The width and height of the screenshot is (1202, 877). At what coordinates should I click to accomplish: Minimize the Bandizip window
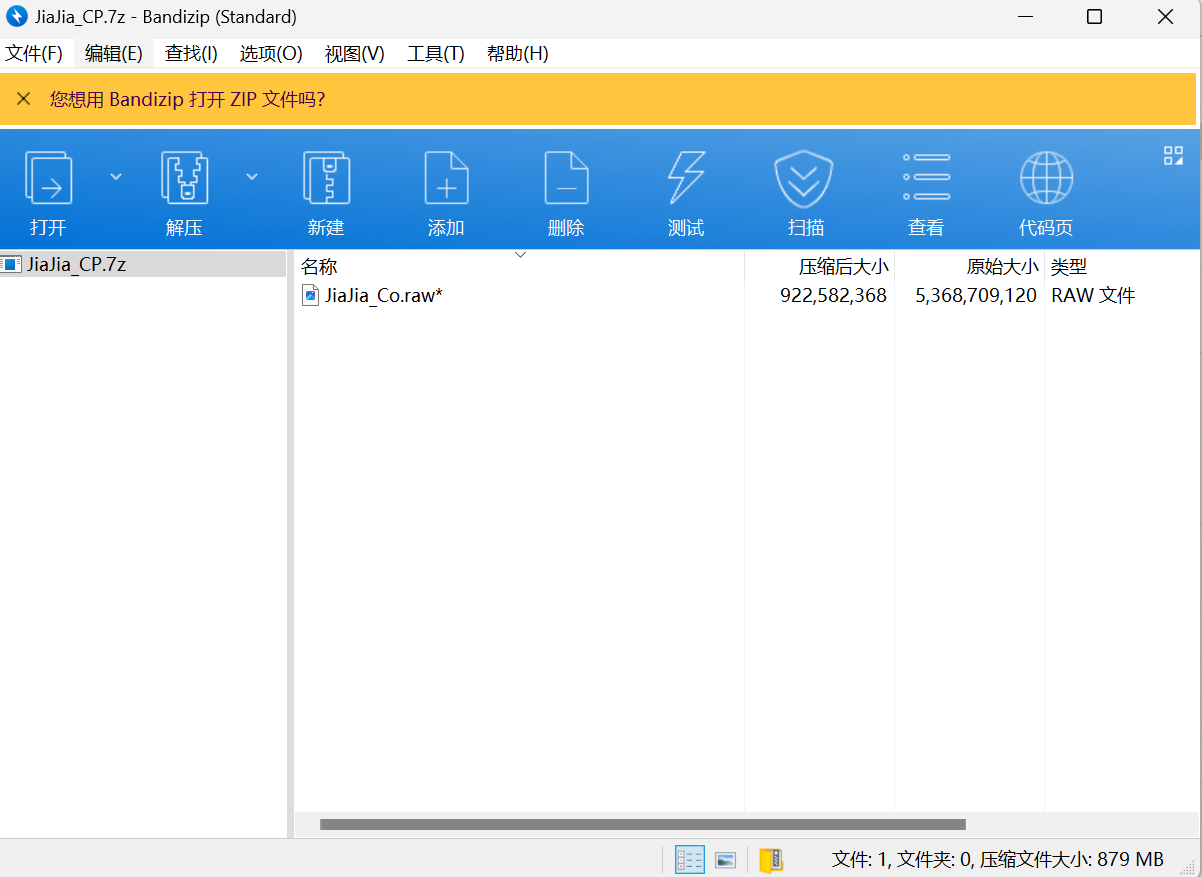1024,17
